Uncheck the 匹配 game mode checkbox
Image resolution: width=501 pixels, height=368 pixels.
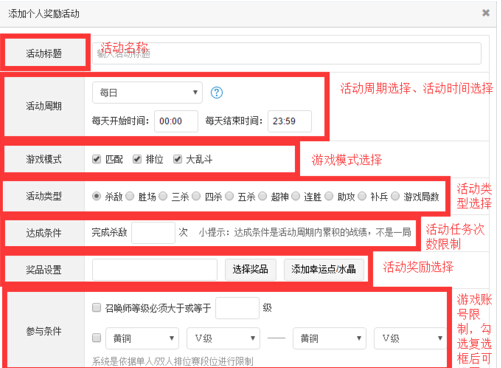pos(96,159)
